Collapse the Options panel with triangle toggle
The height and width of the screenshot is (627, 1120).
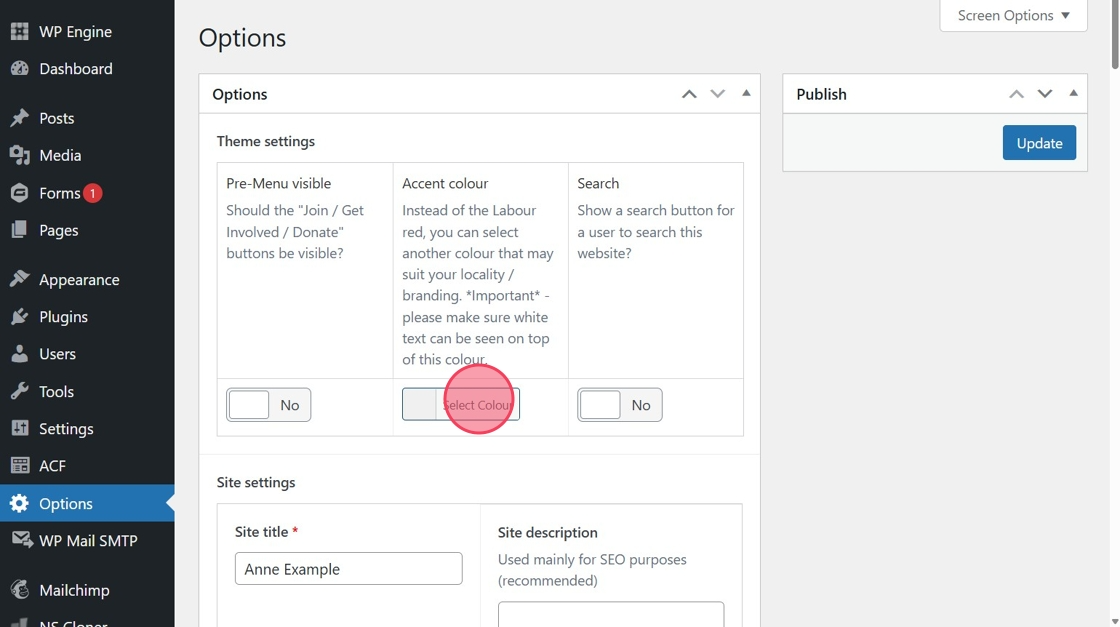pos(746,93)
